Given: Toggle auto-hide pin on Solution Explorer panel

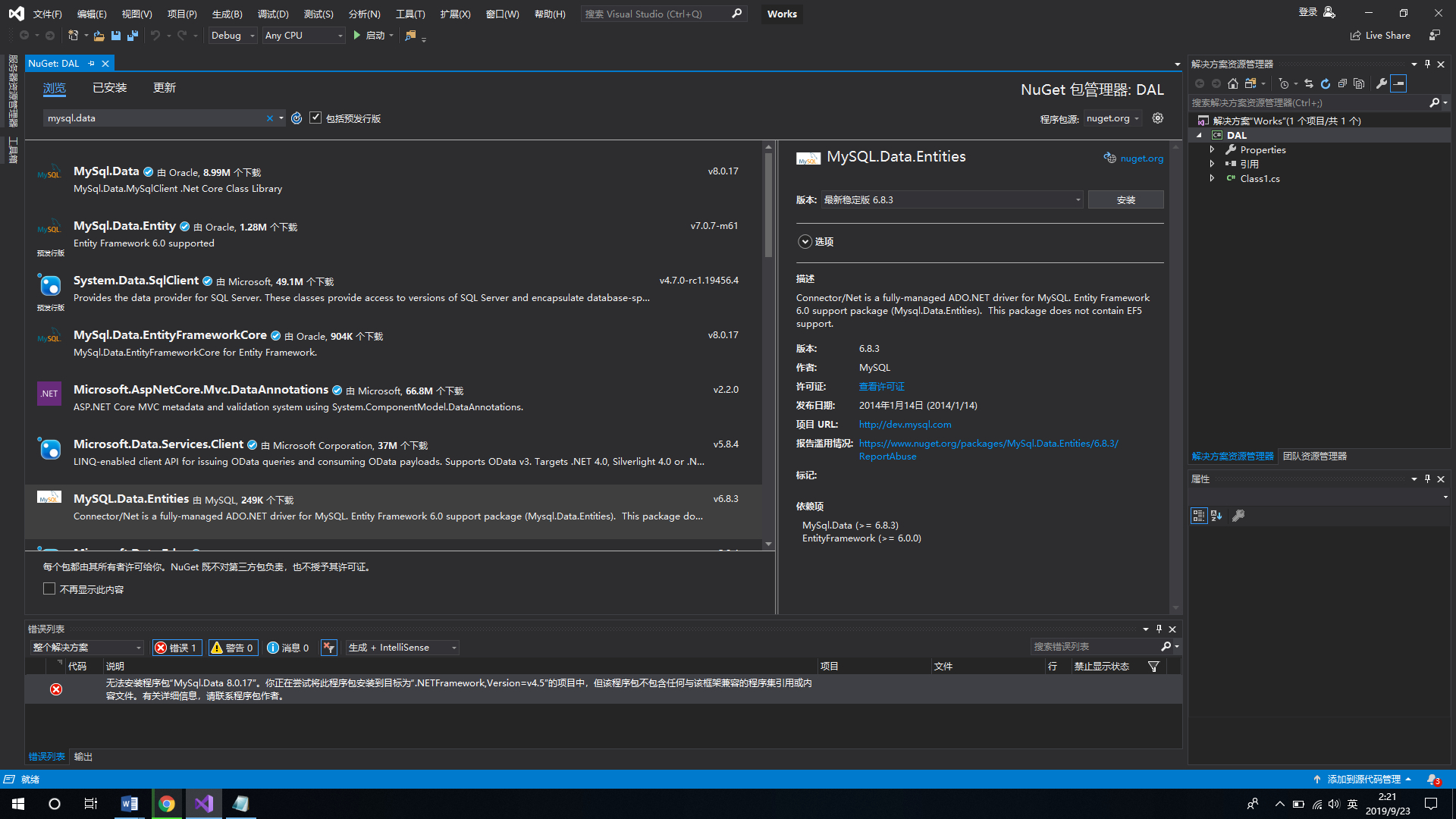Looking at the screenshot, I should (1427, 64).
